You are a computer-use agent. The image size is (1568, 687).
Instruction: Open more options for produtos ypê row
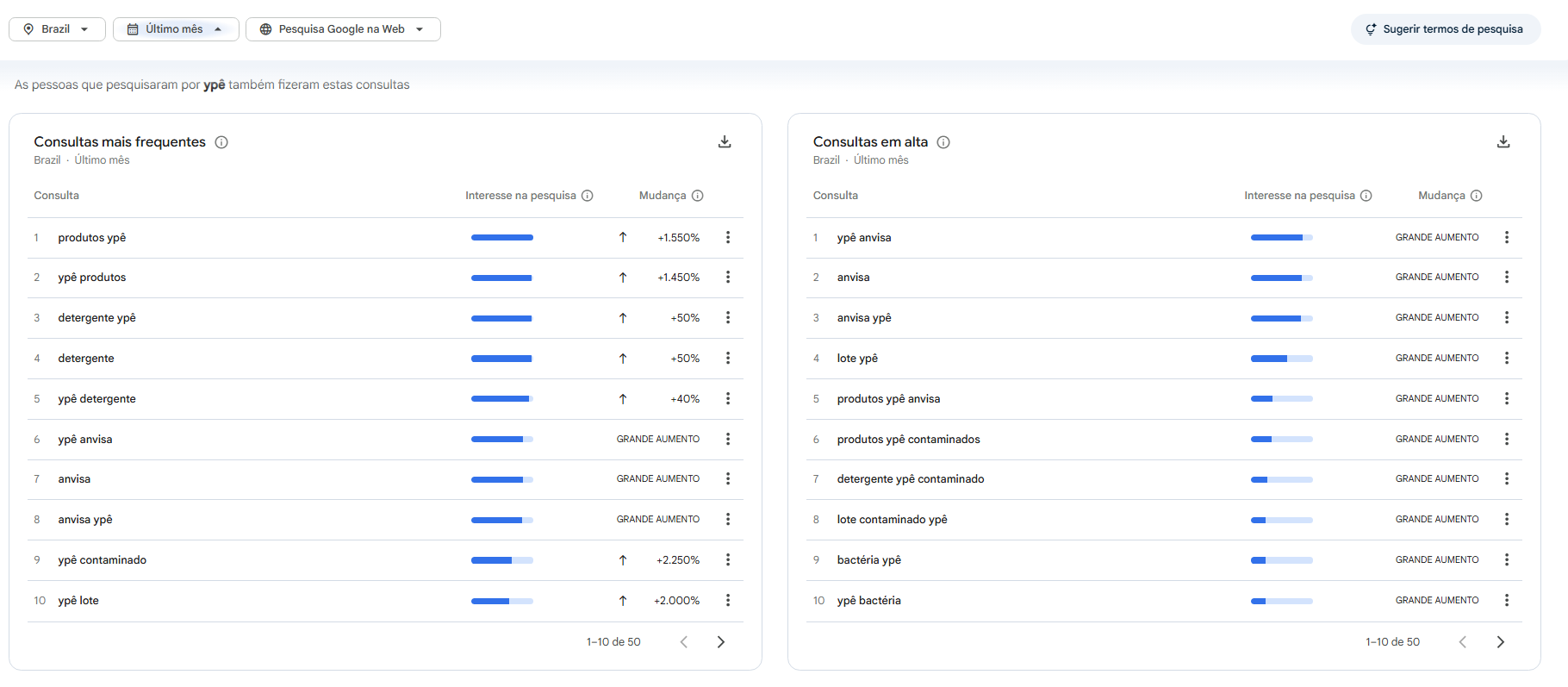[728, 237]
